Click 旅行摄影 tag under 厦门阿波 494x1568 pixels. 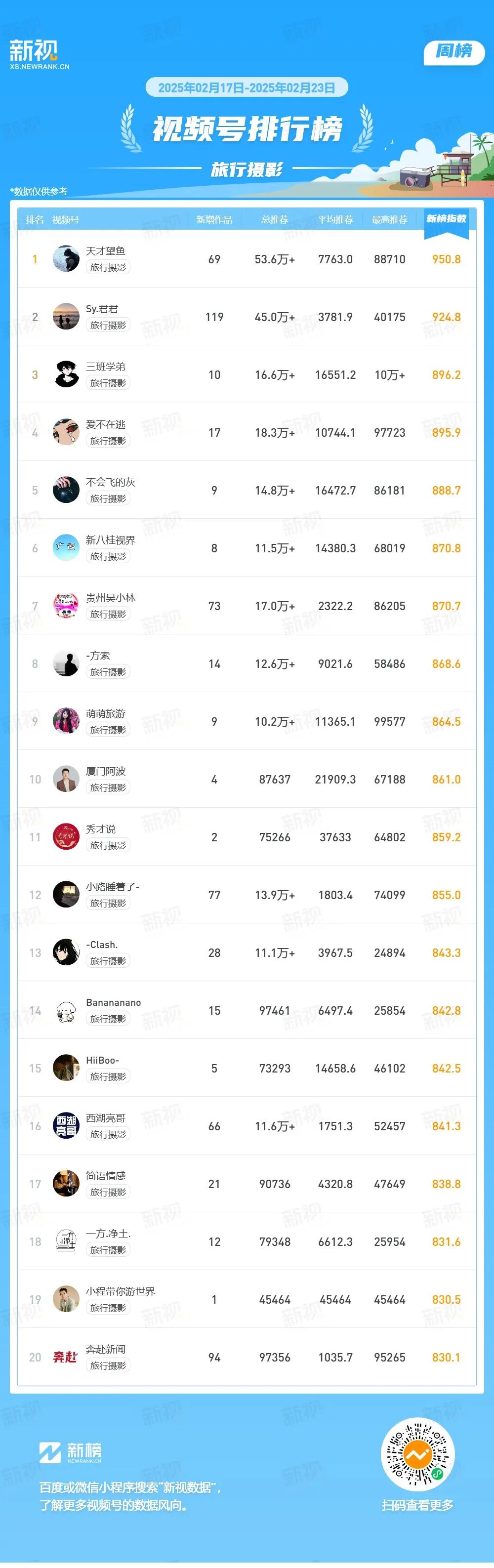pyautogui.click(x=108, y=787)
